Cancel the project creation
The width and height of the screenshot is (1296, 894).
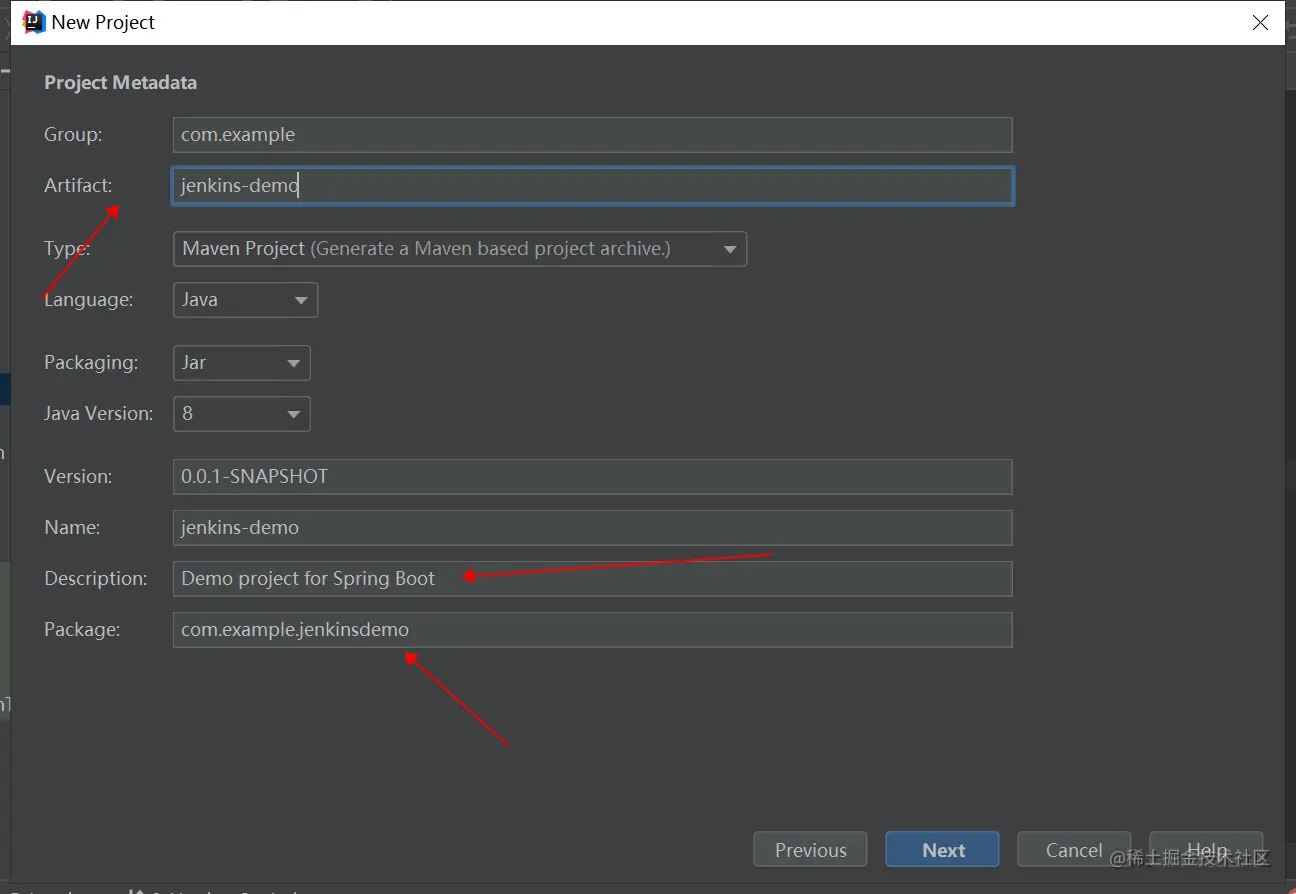pyautogui.click(x=1073, y=850)
